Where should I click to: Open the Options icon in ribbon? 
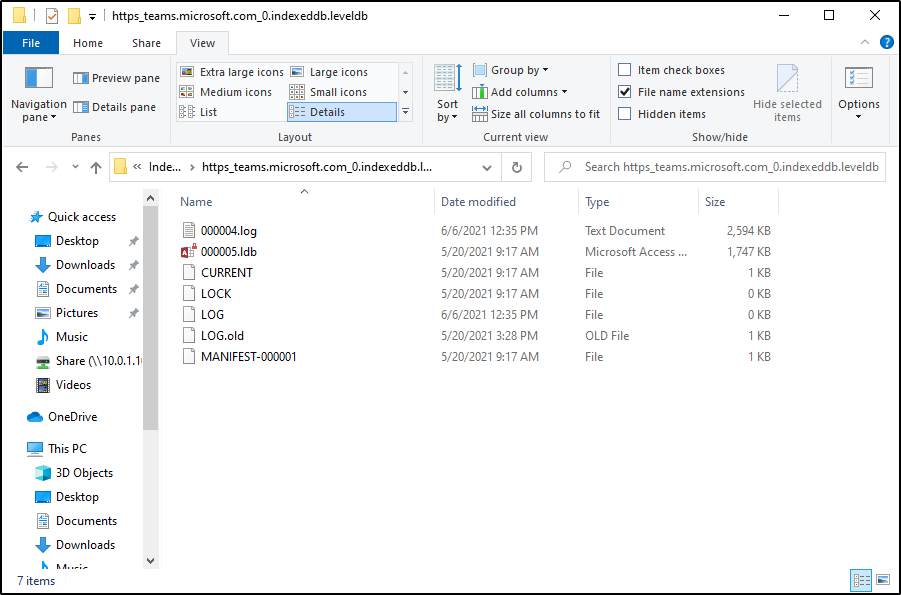pos(858,80)
